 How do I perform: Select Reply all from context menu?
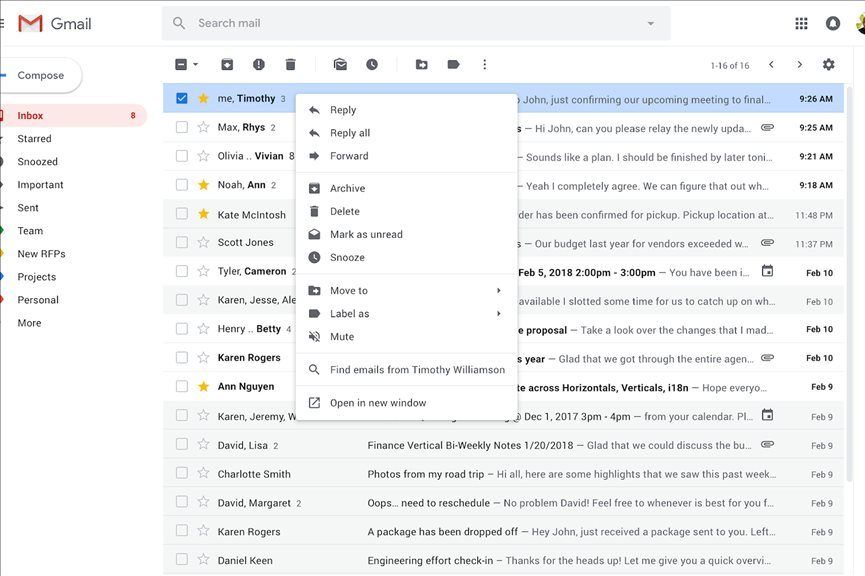click(x=350, y=133)
